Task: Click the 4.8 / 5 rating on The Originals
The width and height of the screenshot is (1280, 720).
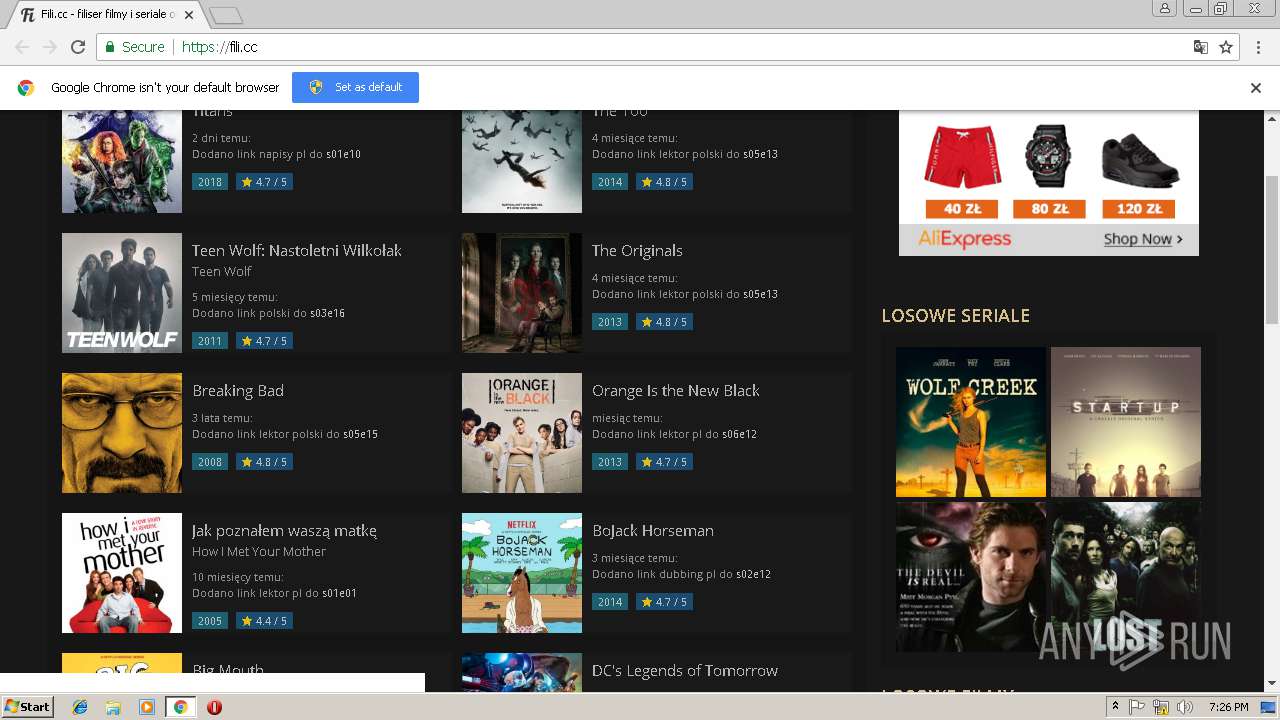Action: pos(664,322)
